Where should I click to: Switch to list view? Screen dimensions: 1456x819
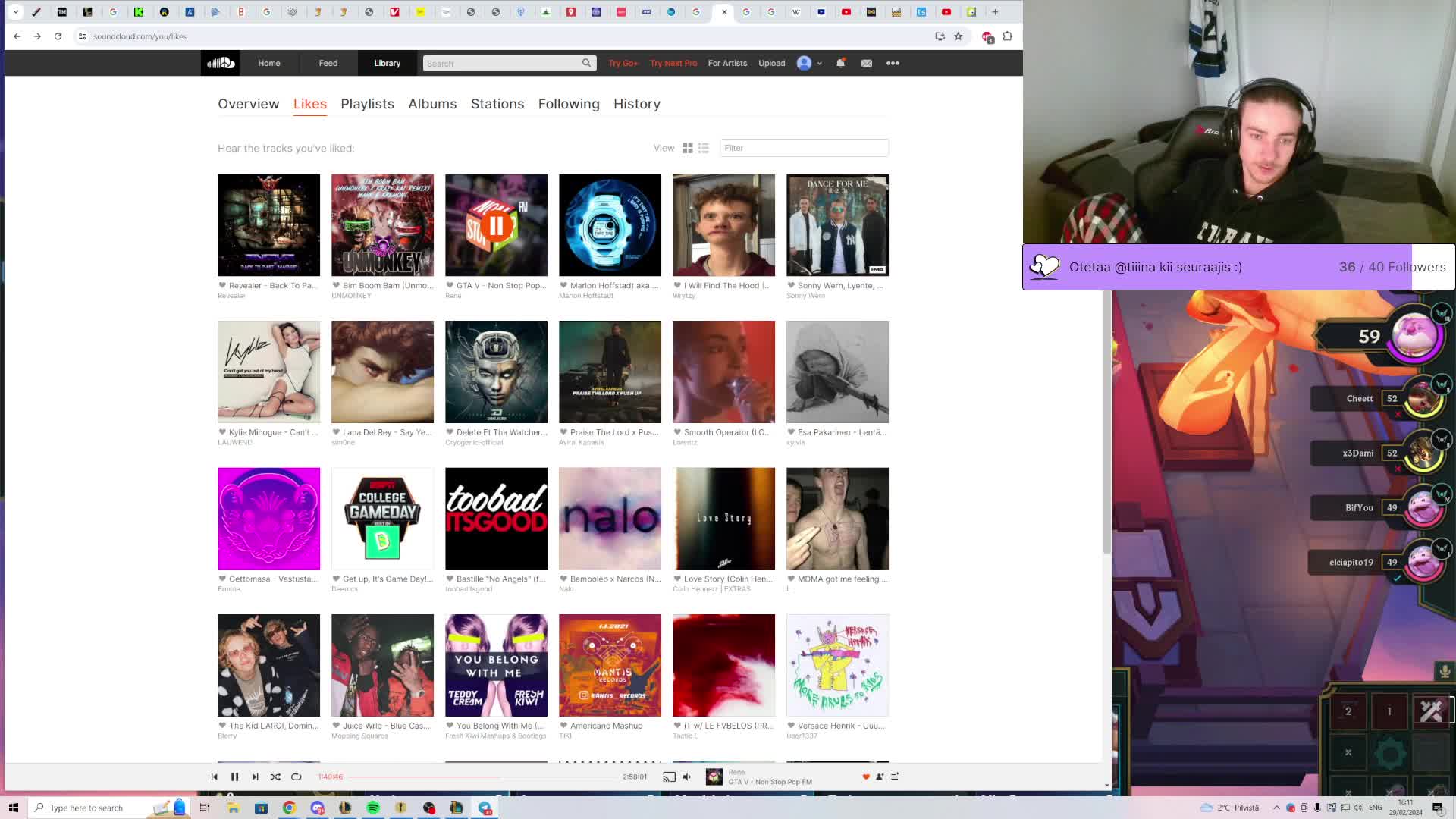point(704,148)
